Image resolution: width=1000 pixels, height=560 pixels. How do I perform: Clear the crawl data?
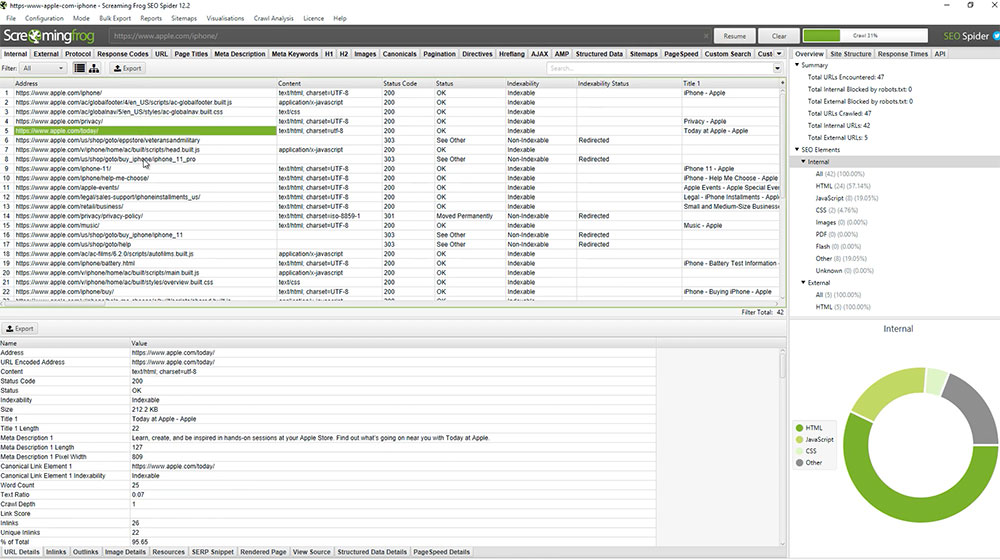pos(779,36)
